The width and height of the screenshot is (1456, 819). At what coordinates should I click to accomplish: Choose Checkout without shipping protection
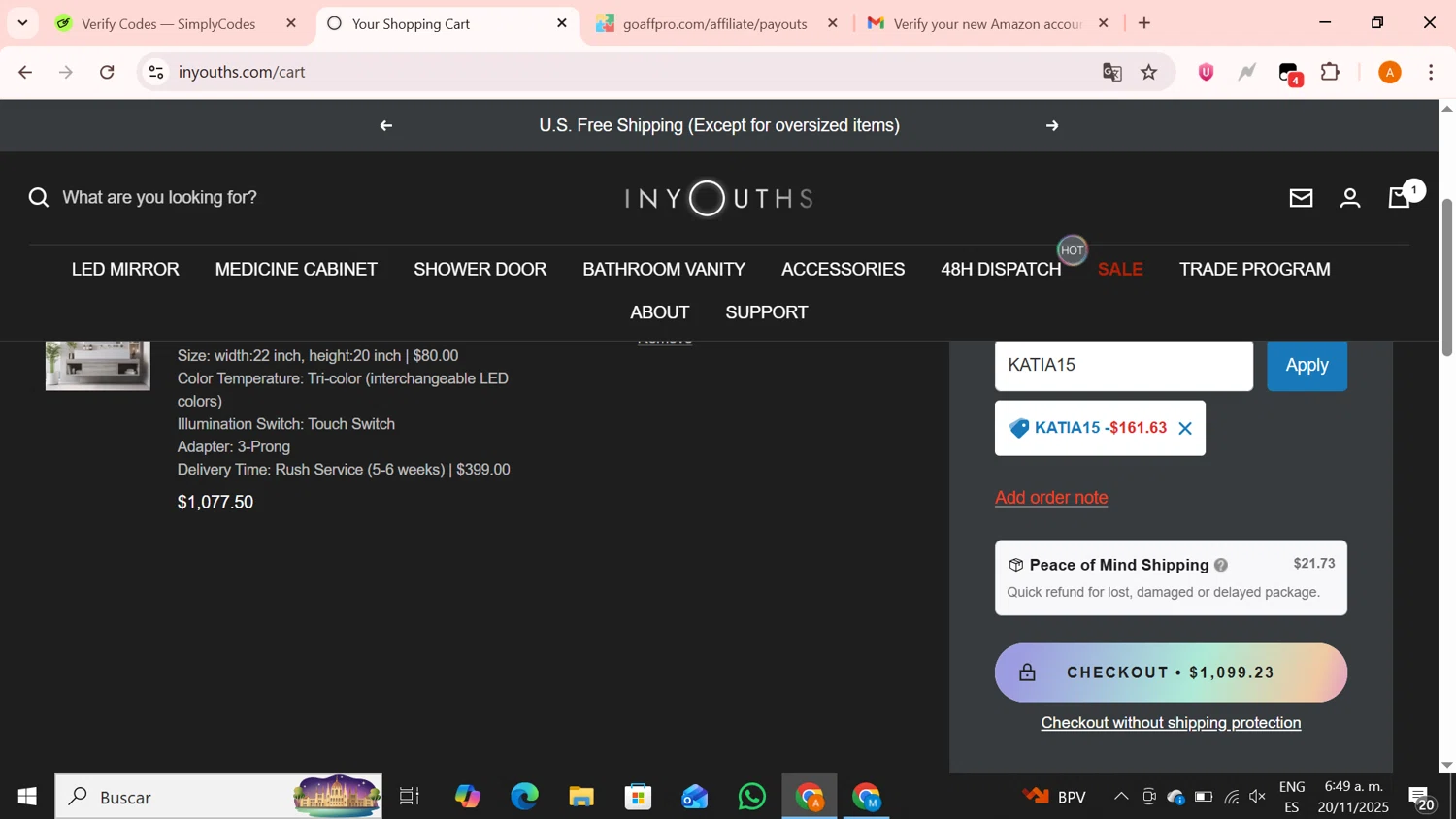(1171, 723)
